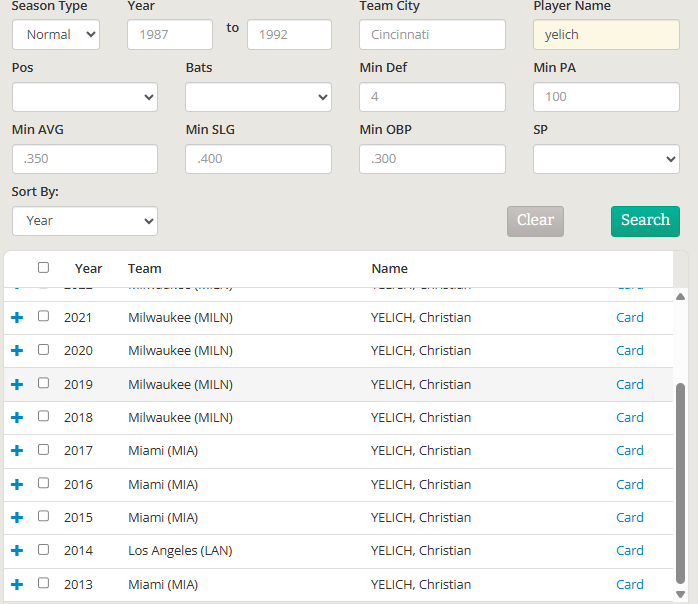Focus the Min Def input field
The height and width of the screenshot is (604, 698).
432,97
